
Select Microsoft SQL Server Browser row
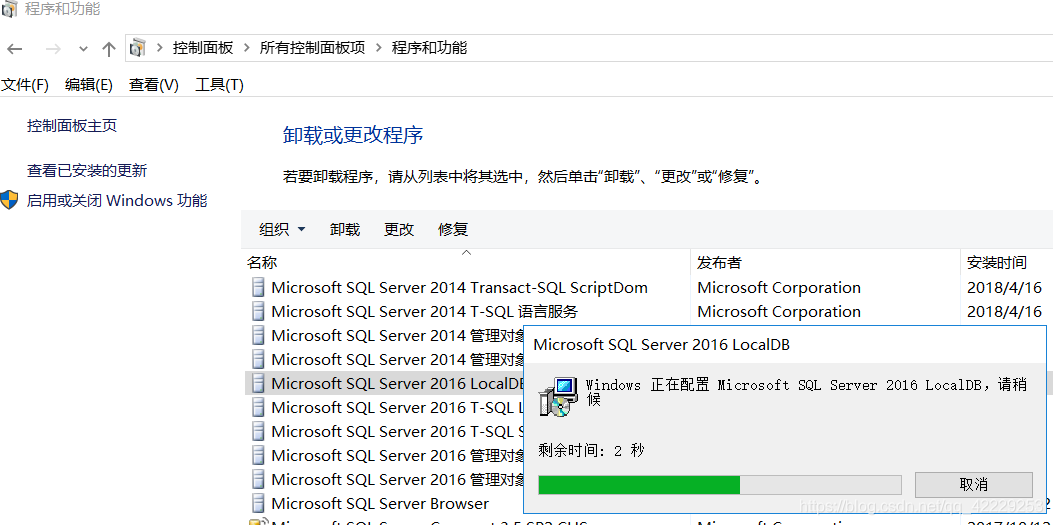click(384, 503)
